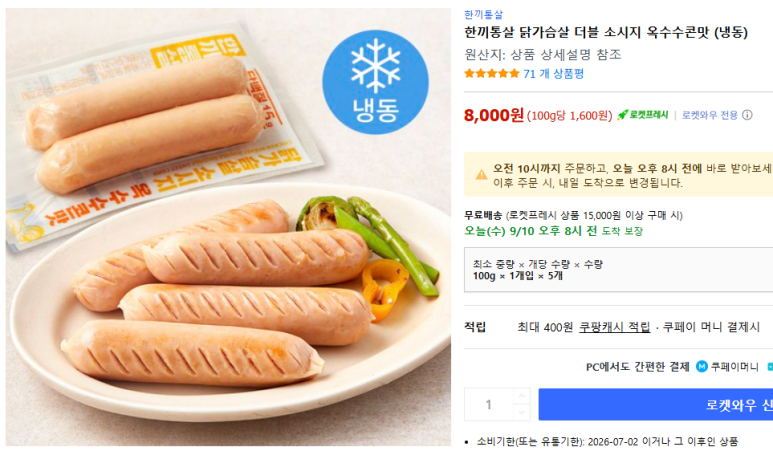The image size is (773, 451).
Task: Click the 8,000원 price text
Action: pos(493,115)
